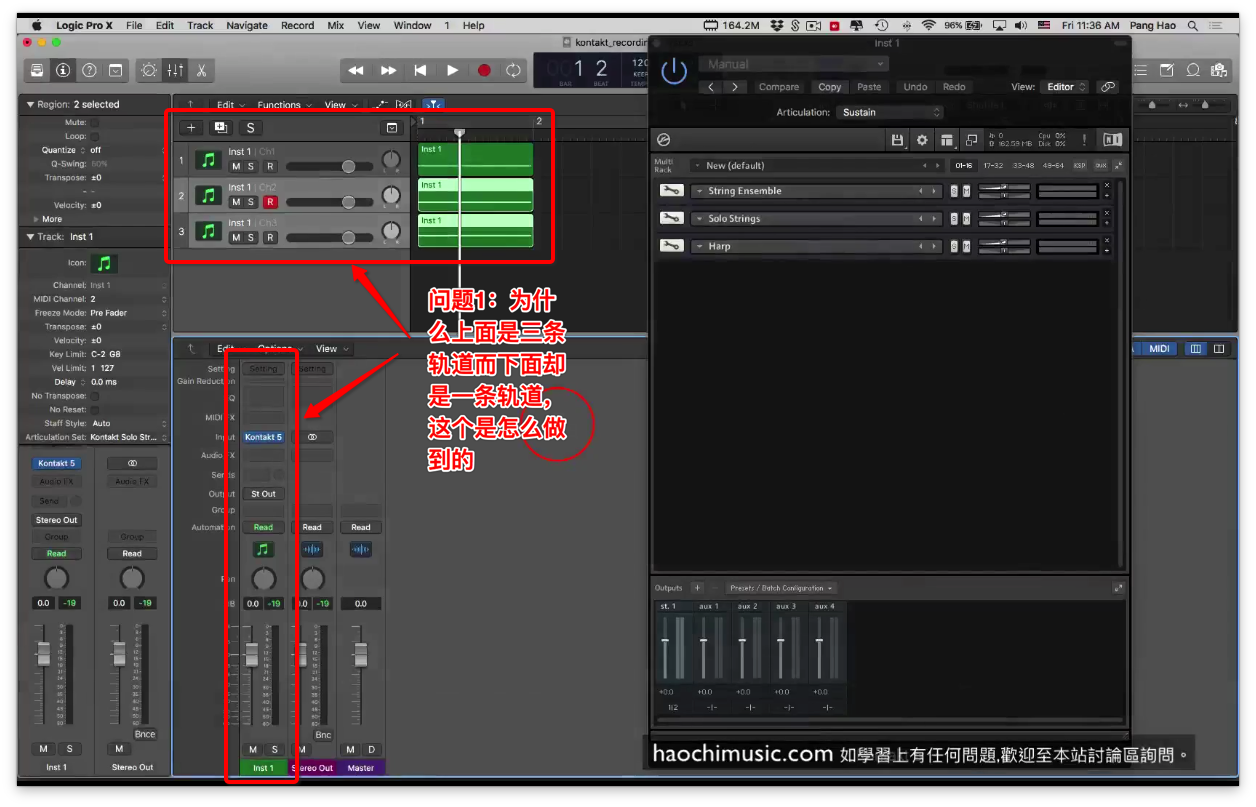Open the Library panel icon
This screenshot has width=1256, height=807.
click(x=37, y=70)
